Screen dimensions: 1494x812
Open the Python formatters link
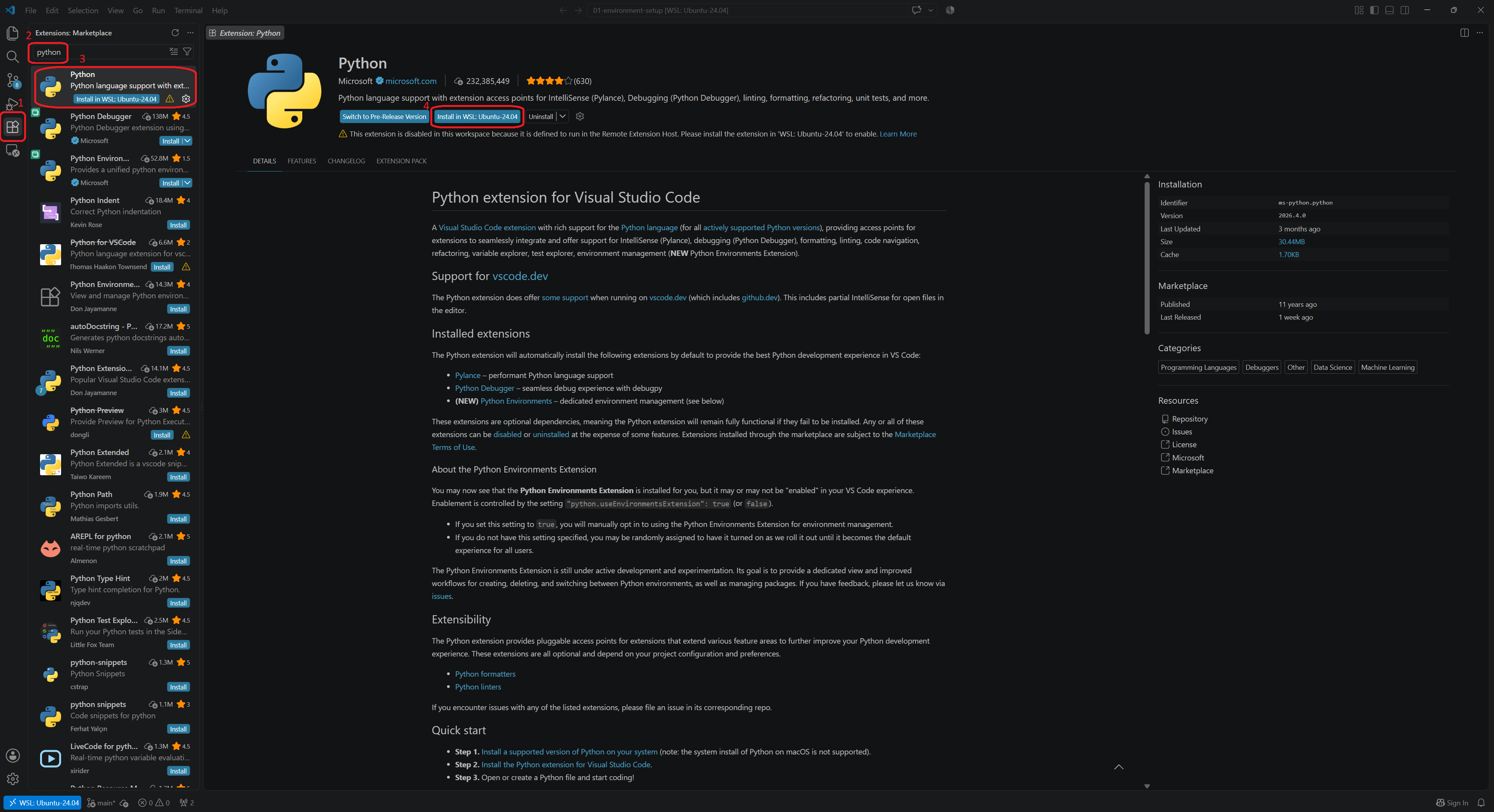485,674
